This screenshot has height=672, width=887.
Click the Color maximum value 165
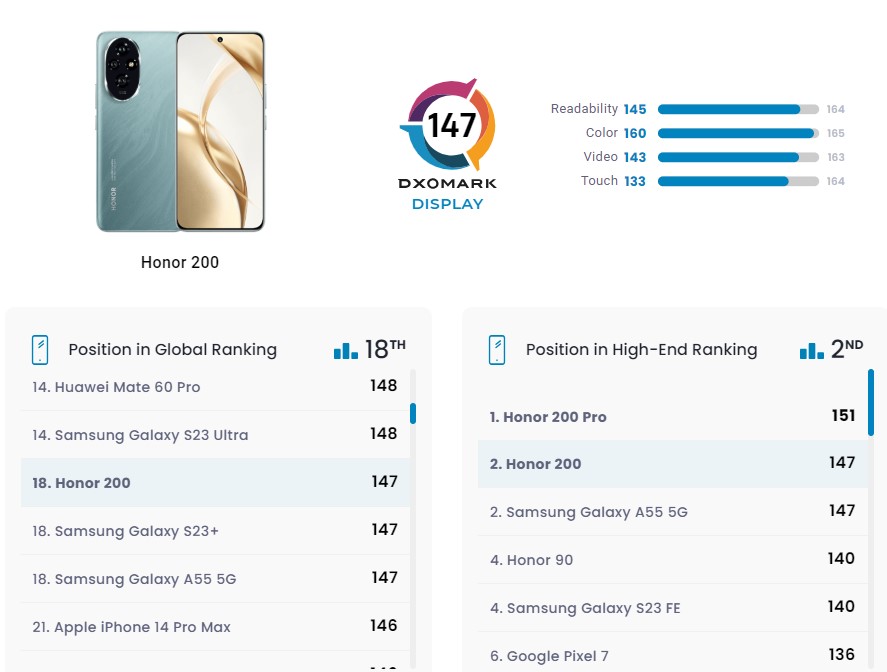[x=836, y=133]
